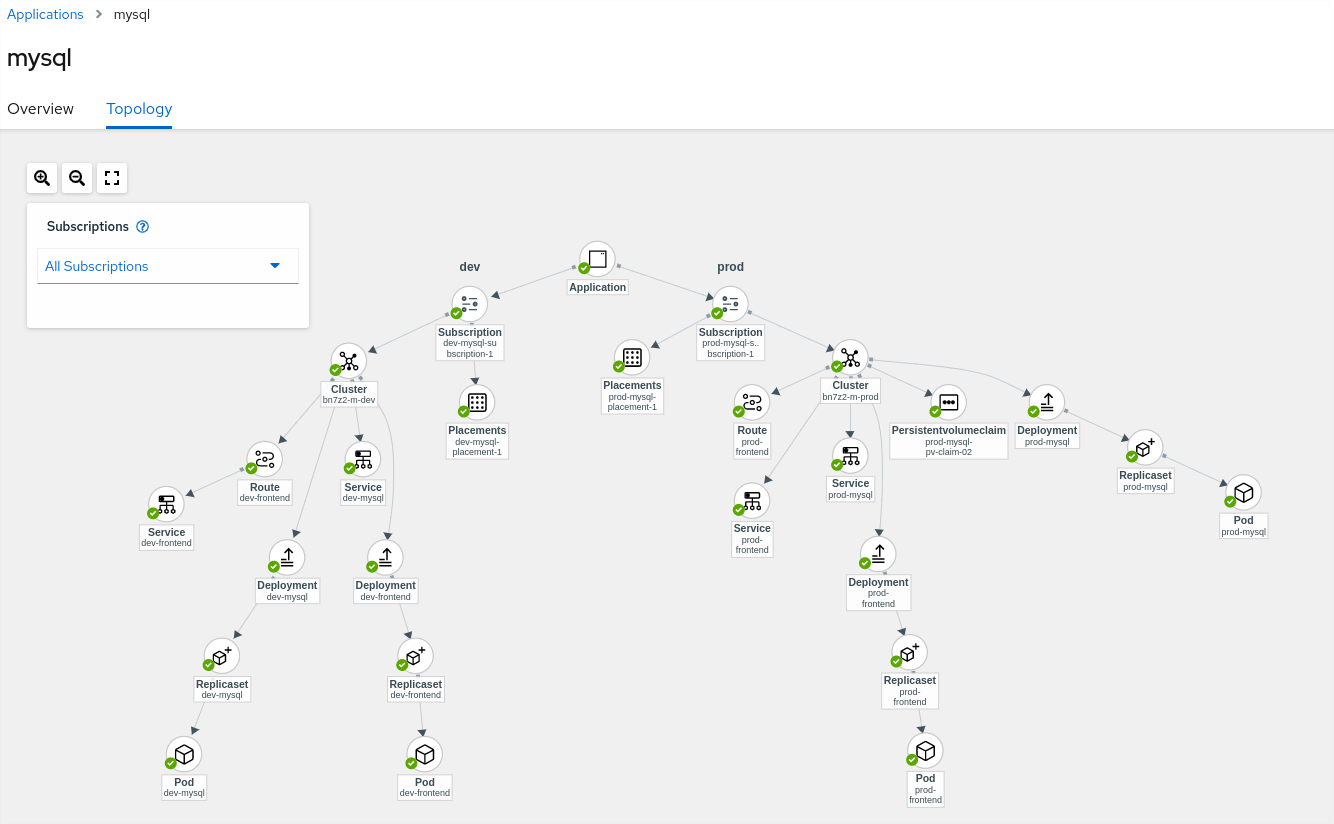Select the dev-mysql-subscription-1 Subscription node
Screen dimensions: 1334x824
(470, 304)
